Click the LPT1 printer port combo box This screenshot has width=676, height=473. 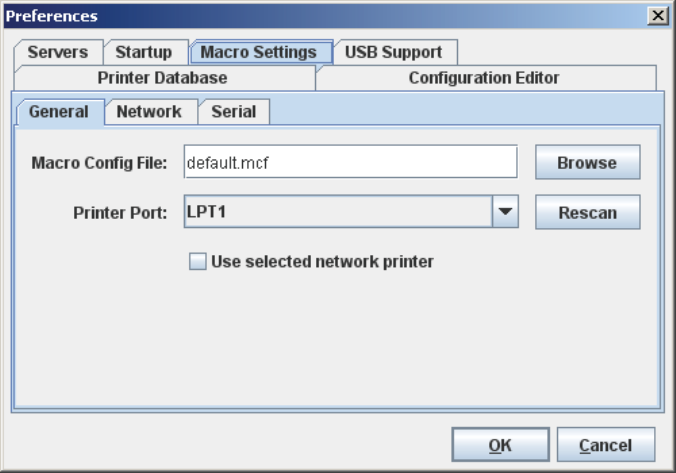[x=337, y=212]
